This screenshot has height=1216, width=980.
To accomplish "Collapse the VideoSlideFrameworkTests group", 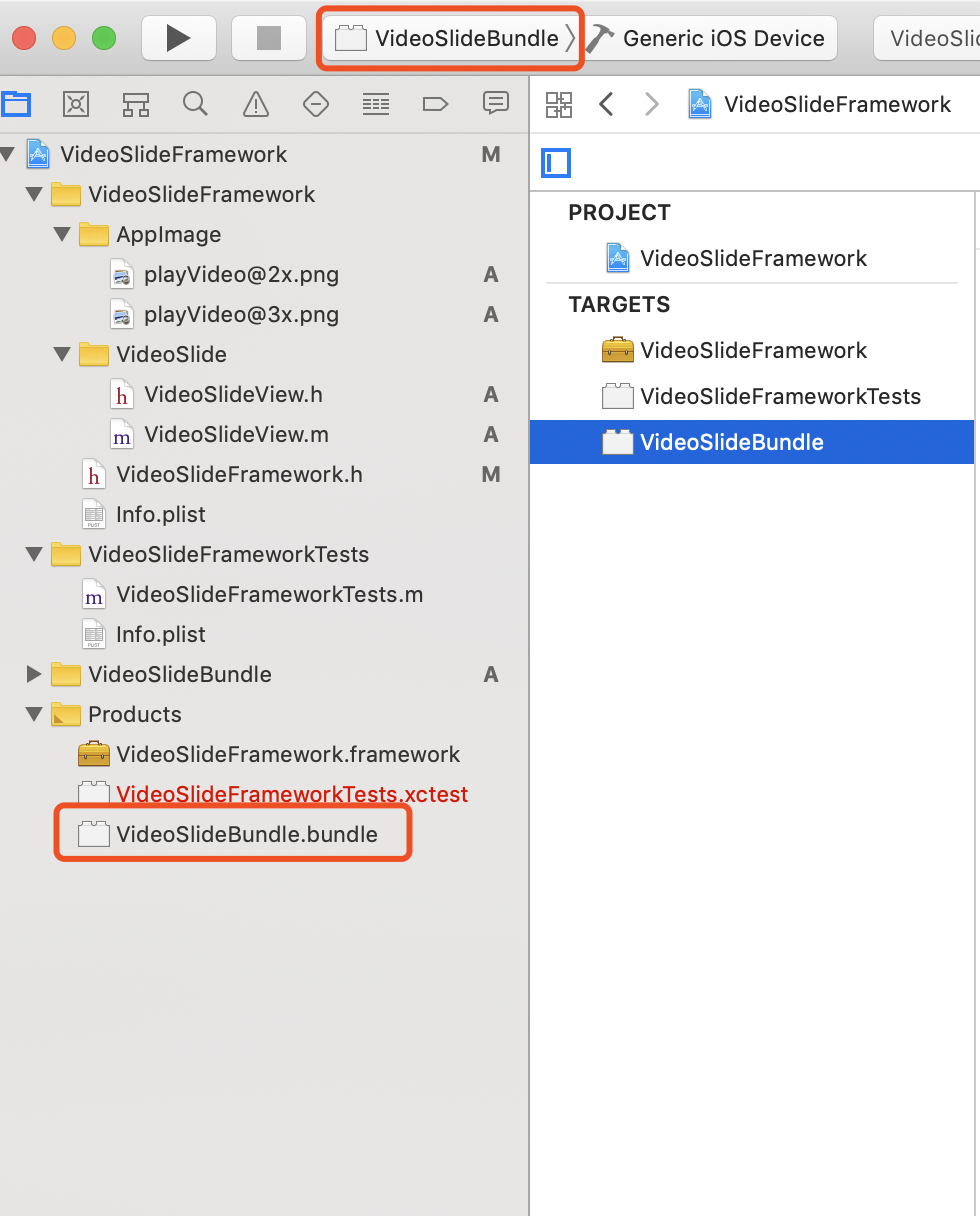I will (35, 554).
